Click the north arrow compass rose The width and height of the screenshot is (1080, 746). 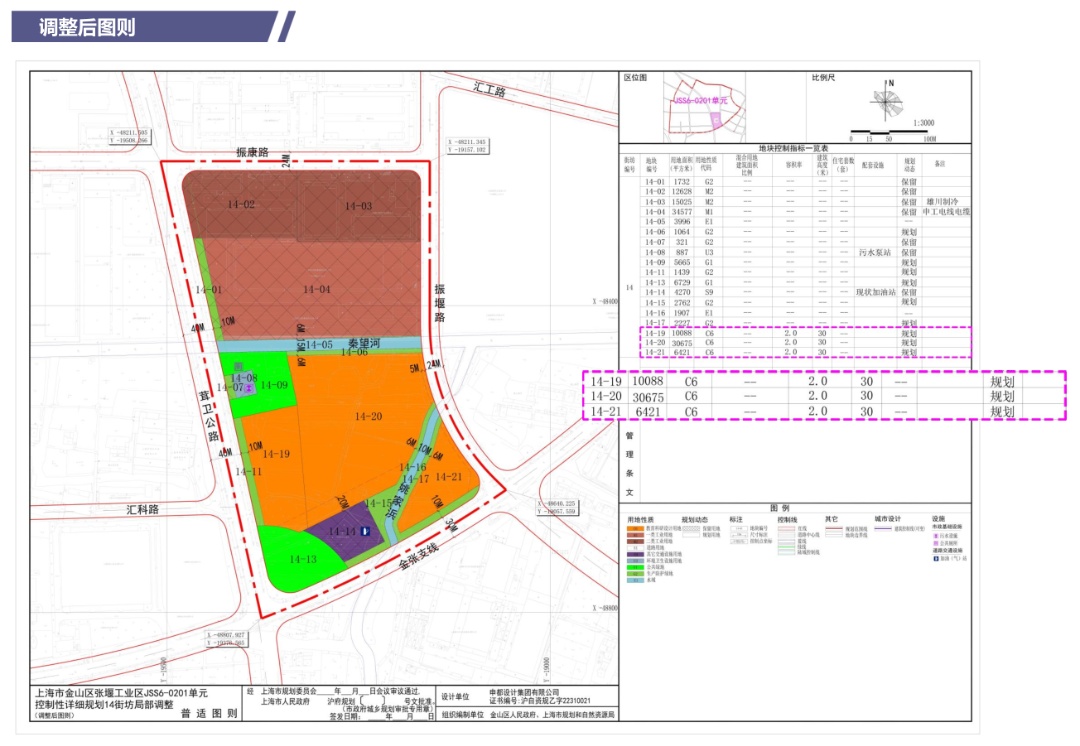point(886,99)
